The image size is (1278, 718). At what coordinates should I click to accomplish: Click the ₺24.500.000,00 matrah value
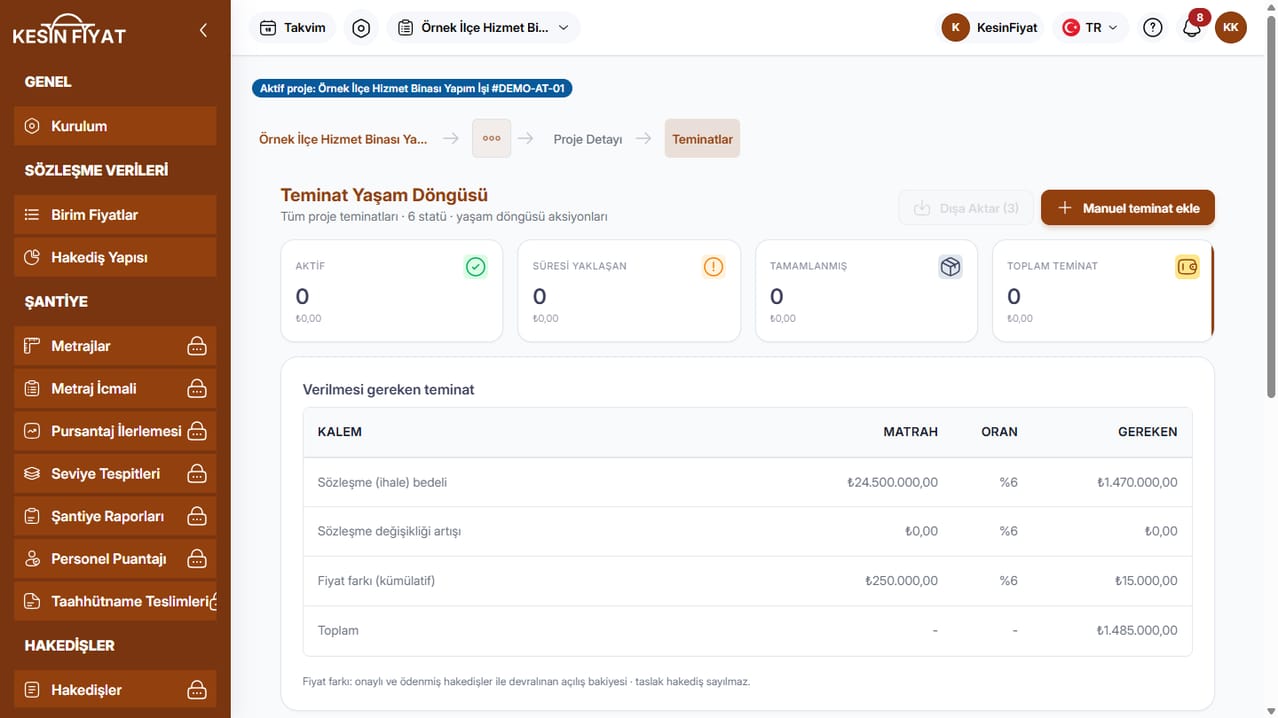pyautogui.click(x=892, y=482)
